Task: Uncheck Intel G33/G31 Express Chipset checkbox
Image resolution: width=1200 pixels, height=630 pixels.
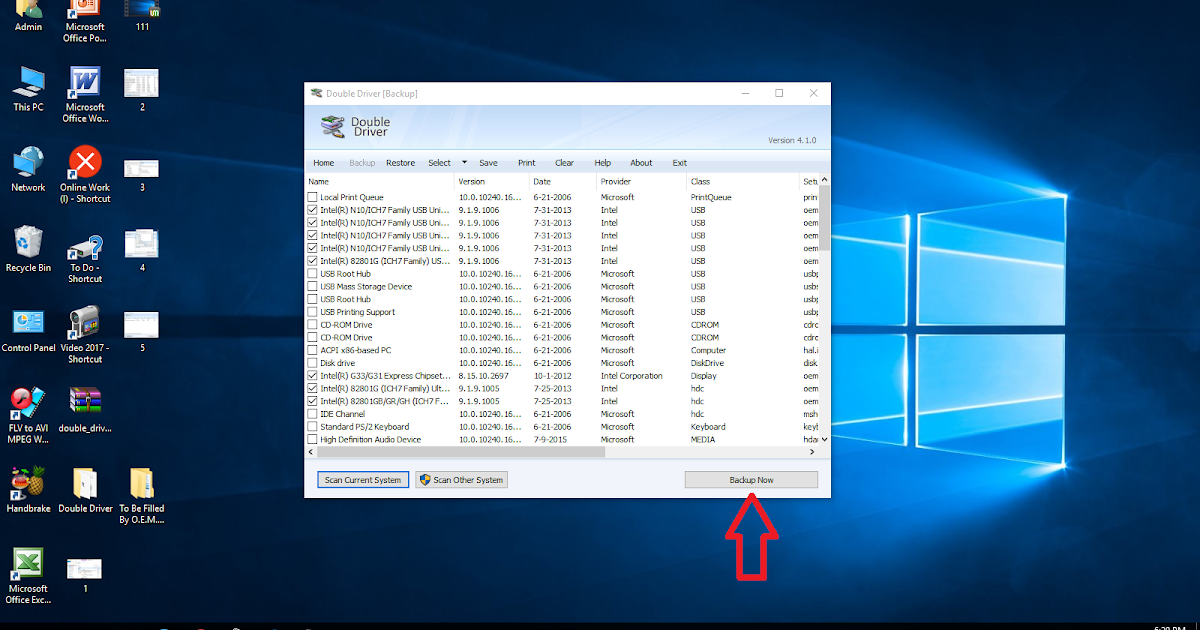Action: pos(313,376)
